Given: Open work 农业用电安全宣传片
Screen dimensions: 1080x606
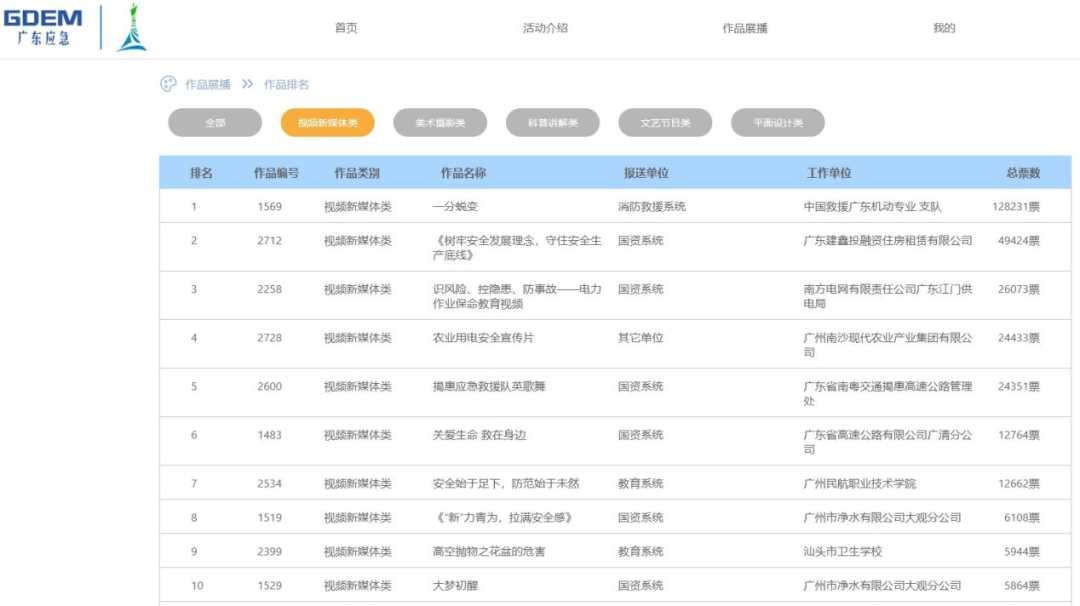Looking at the screenshot, I should pos(483,337).
